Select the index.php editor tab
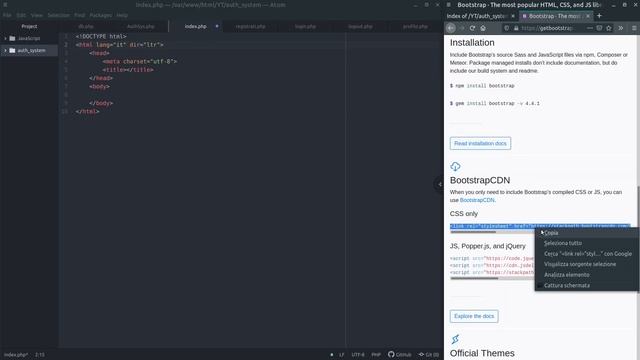Screen dimensions: 640x360 196,26
